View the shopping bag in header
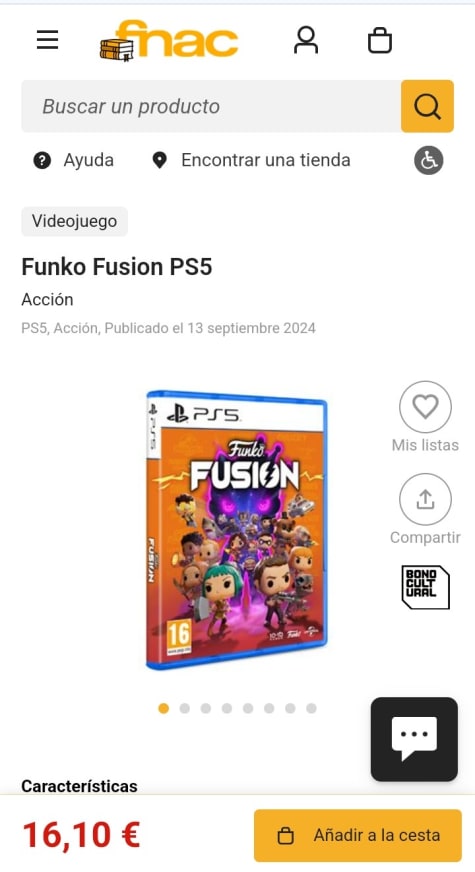 point(380,40)
